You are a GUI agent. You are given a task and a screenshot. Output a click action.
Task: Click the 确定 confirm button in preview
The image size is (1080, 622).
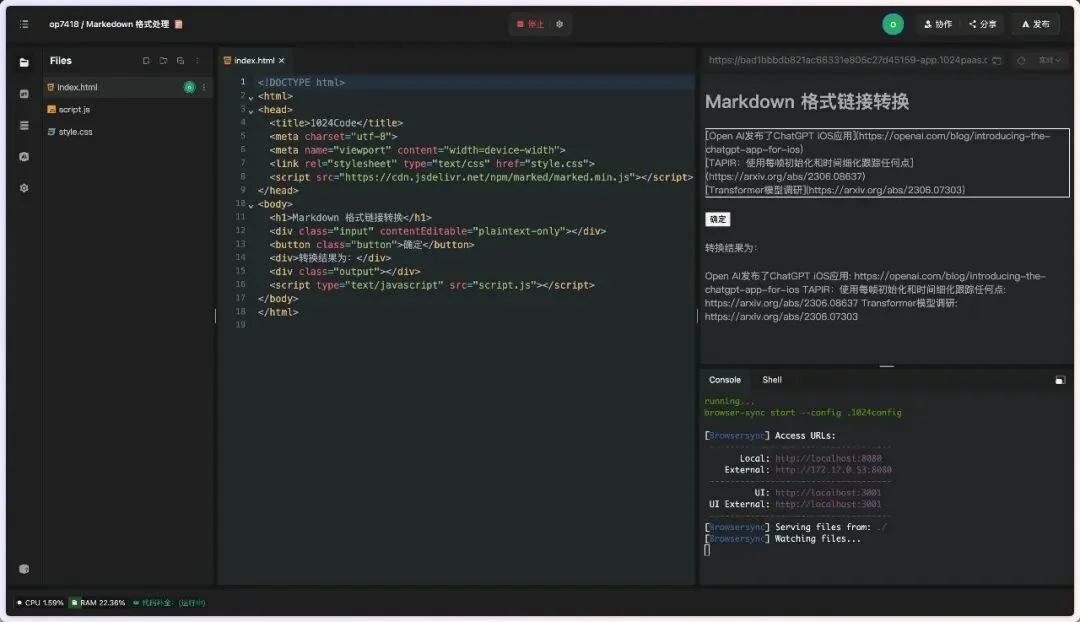718,219
